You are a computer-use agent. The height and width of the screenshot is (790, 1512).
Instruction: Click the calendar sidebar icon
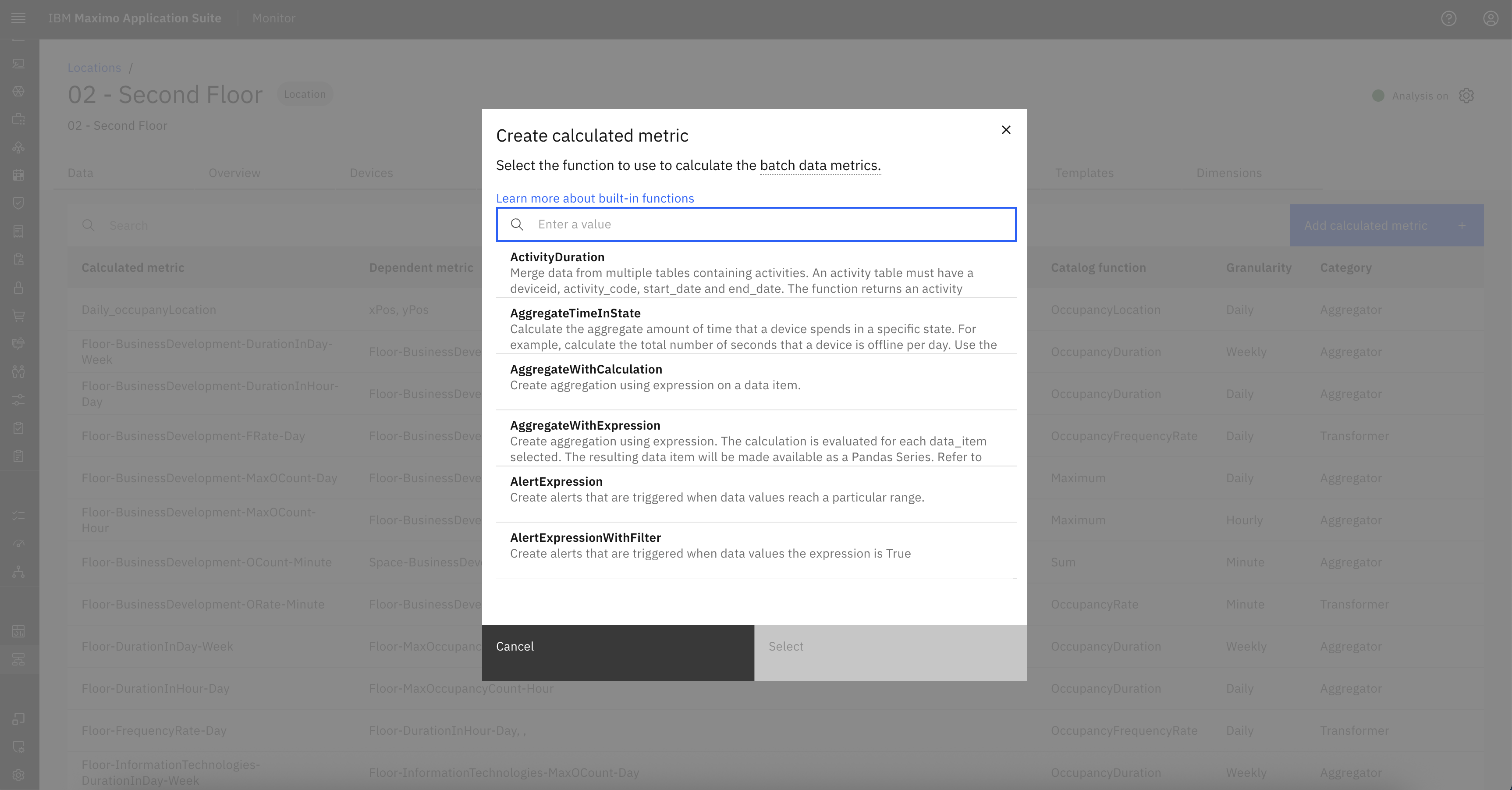[18, 175]
